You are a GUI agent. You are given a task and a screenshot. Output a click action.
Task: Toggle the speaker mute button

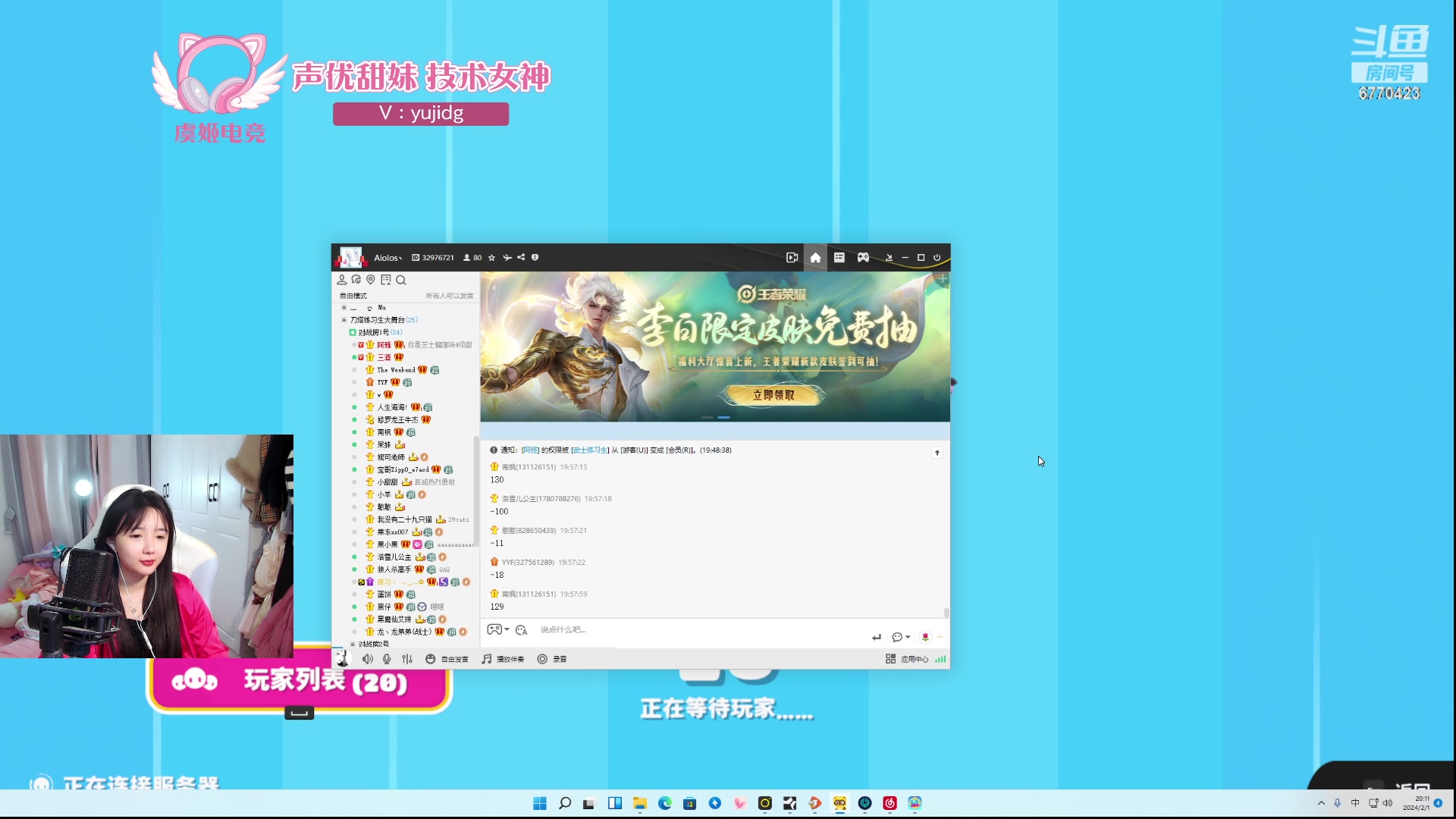coord(367,659)
